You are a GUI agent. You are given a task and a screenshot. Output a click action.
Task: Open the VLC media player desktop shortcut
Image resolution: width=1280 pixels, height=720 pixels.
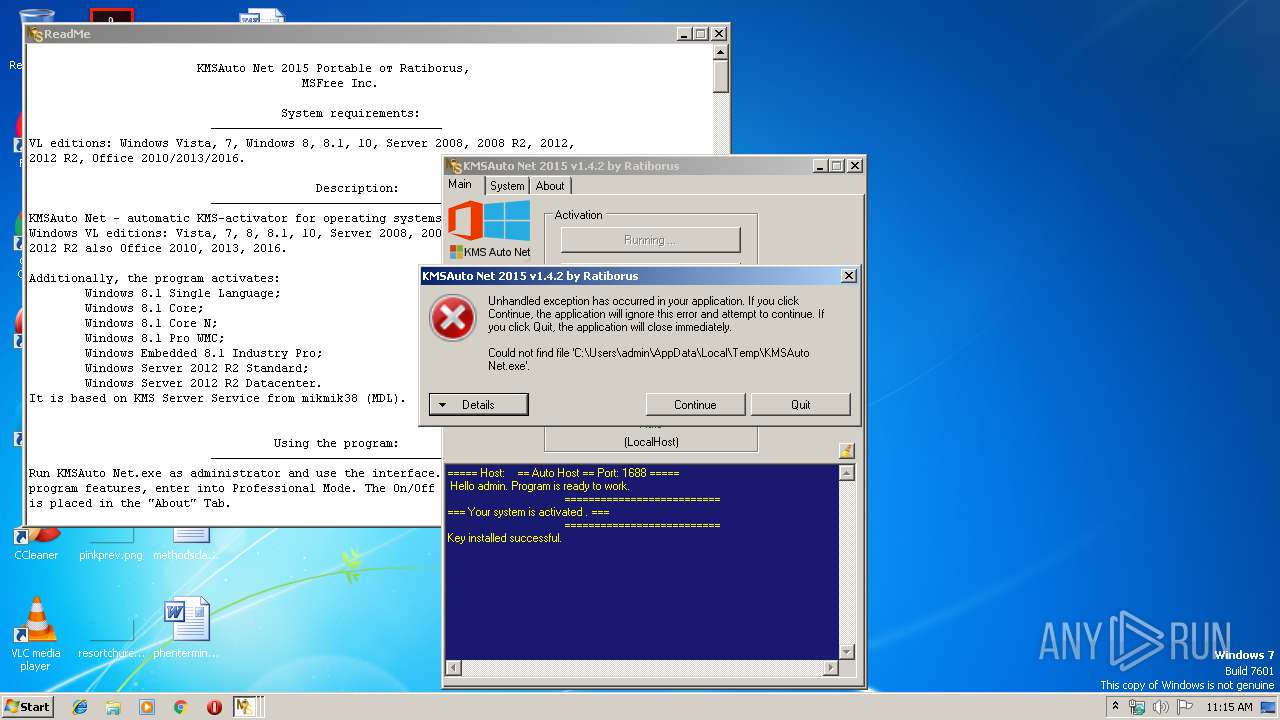(x=36, y=634)
